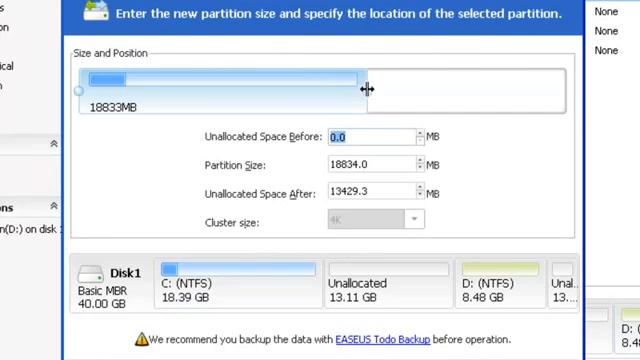
Task: Click the Disk1 drive icon
Action: (91, 274)
